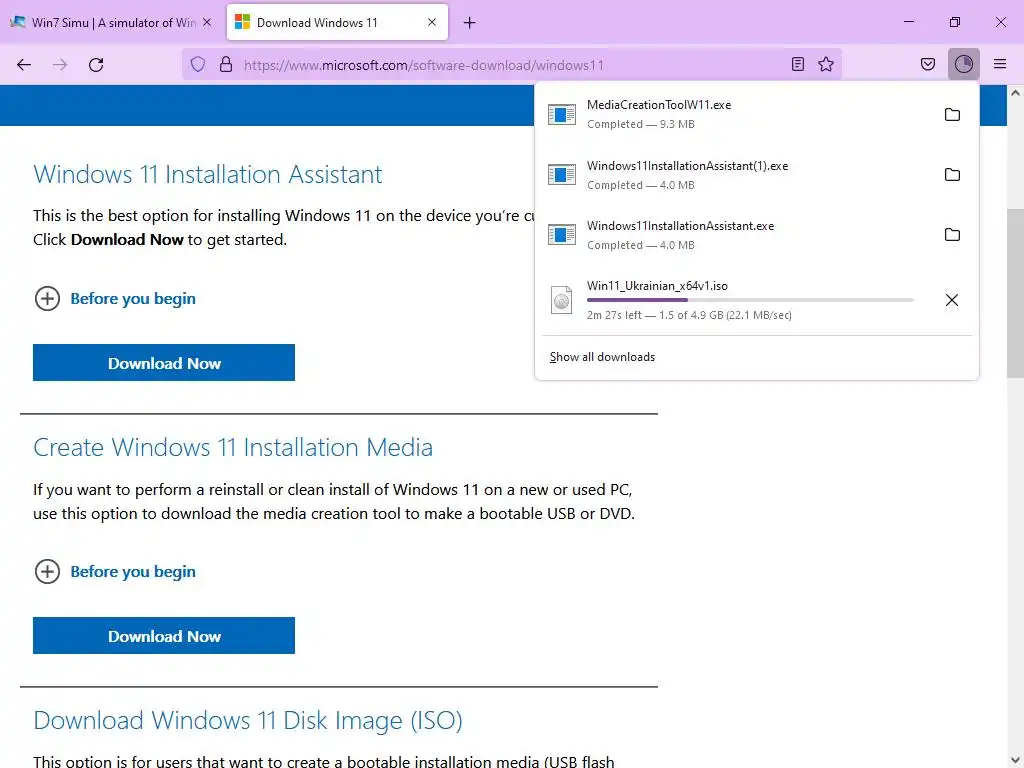Click the ISO download progress bar

(750, 300)
